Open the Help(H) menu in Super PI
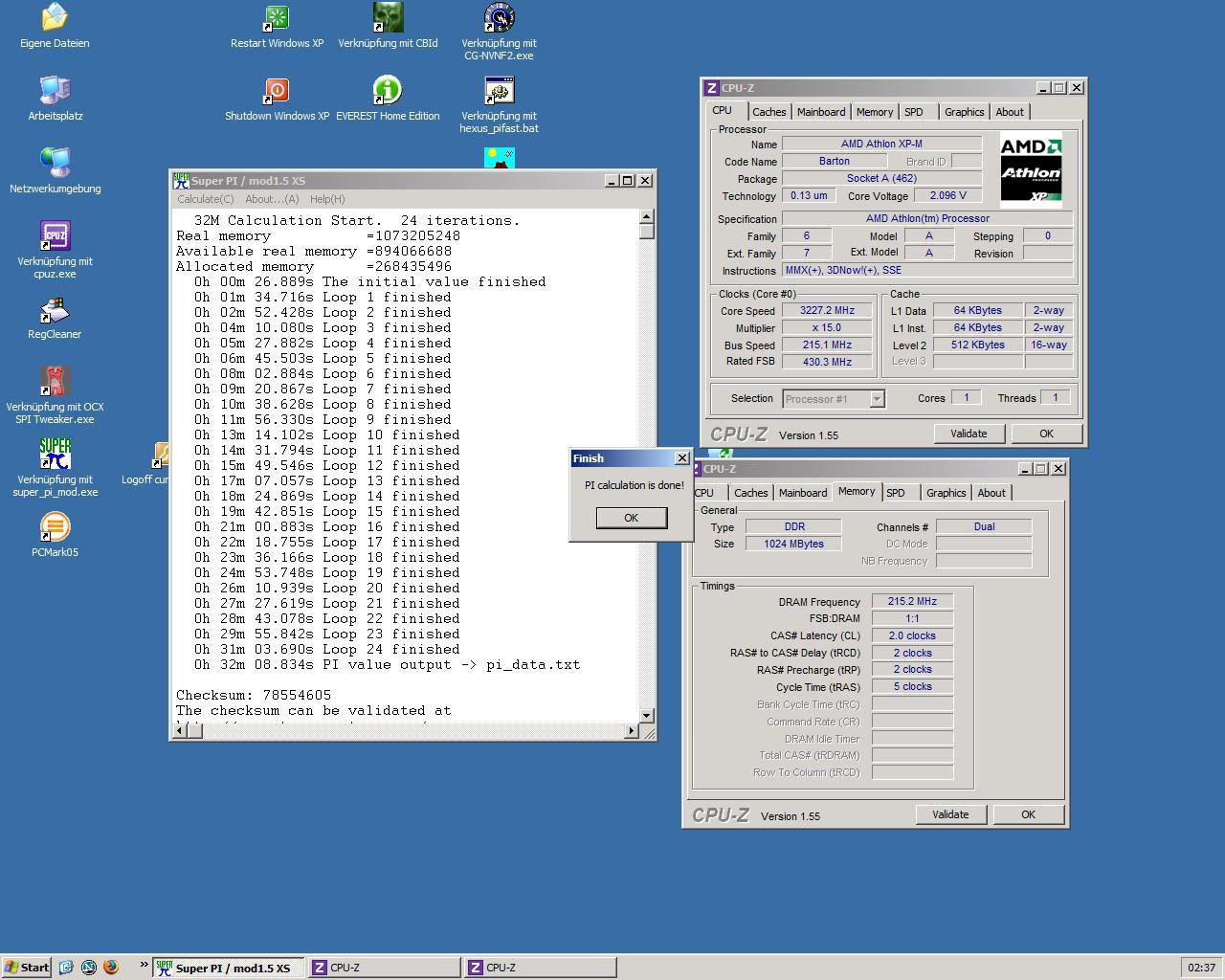 [x=326, y=199]
